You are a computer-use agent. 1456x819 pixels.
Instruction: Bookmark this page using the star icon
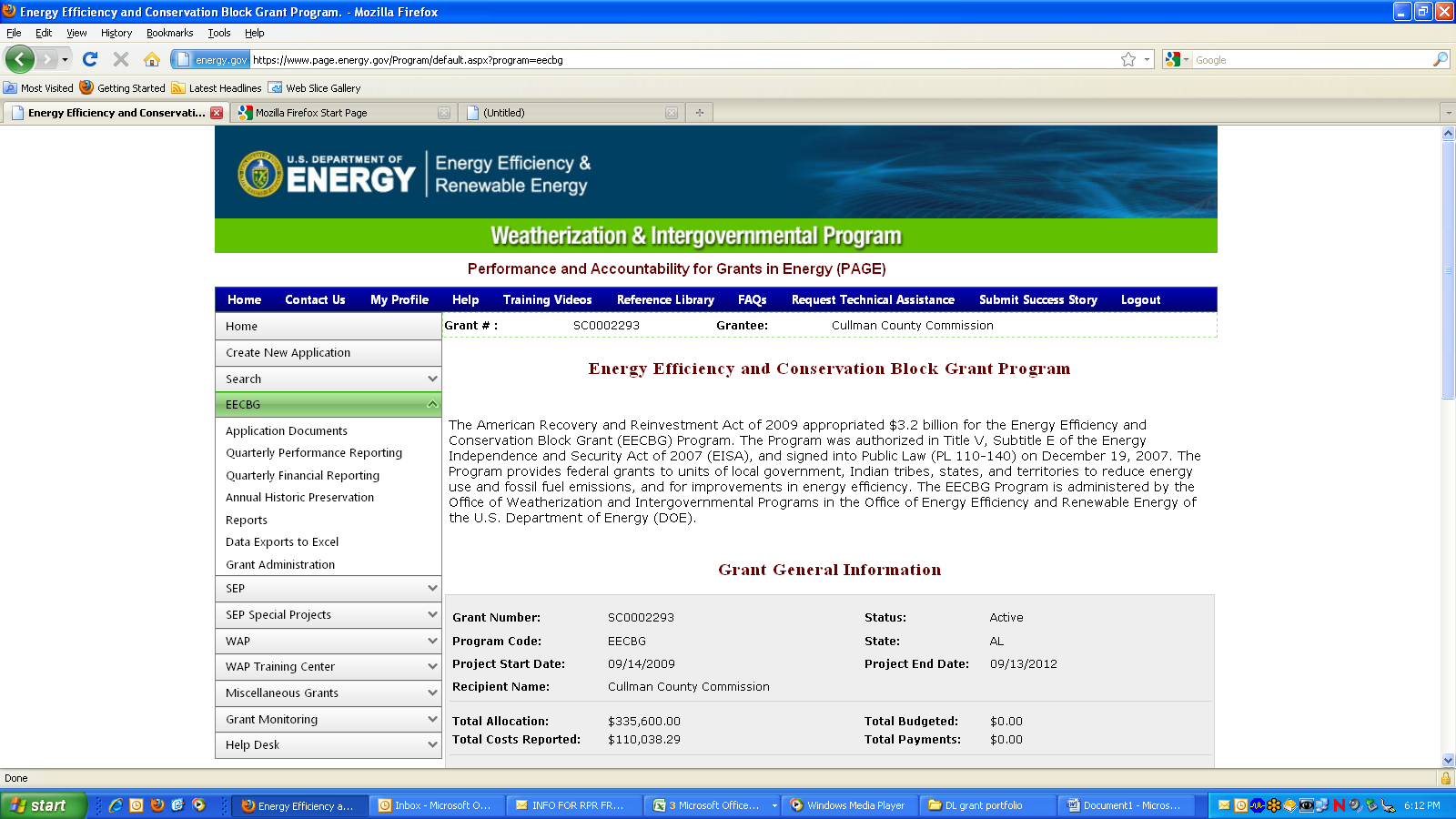click(1128, 59)
